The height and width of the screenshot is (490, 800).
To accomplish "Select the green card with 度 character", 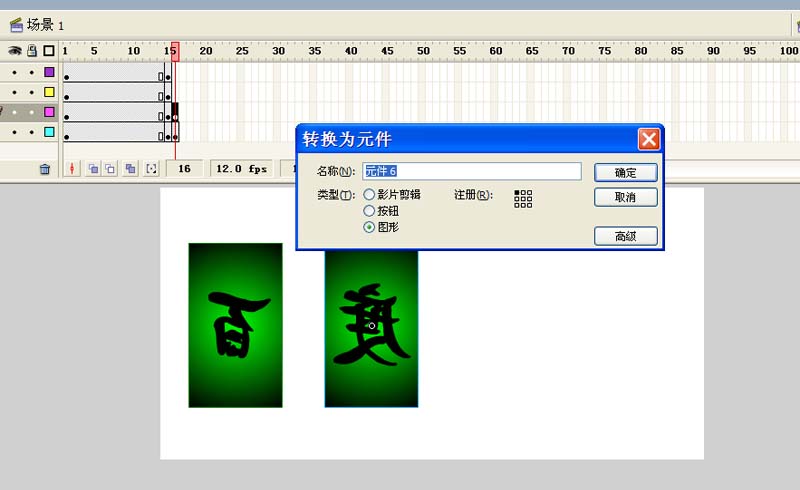I will [371, 328].
